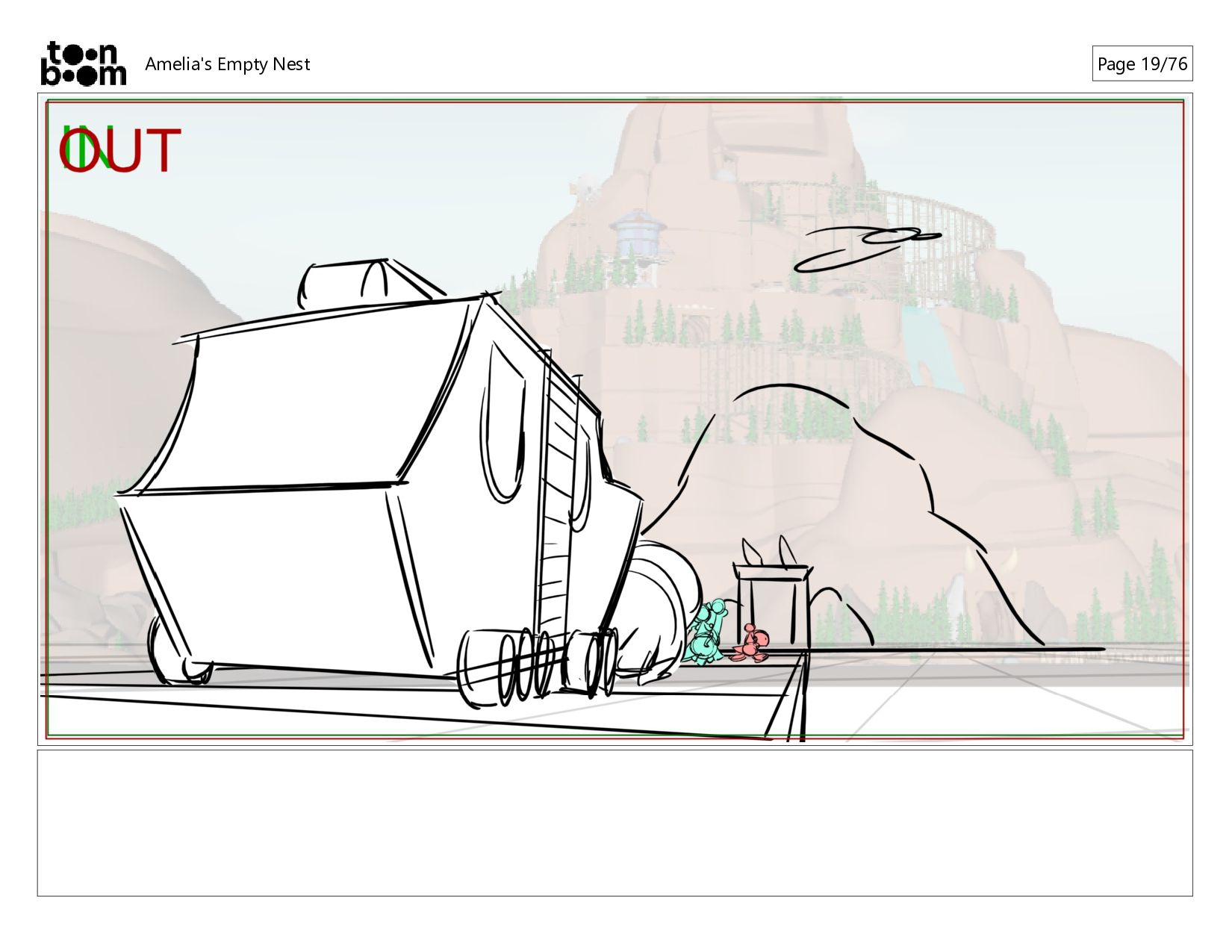Click the Toon Boom logo
The image size is (1232, 952).
coord(83,63)
